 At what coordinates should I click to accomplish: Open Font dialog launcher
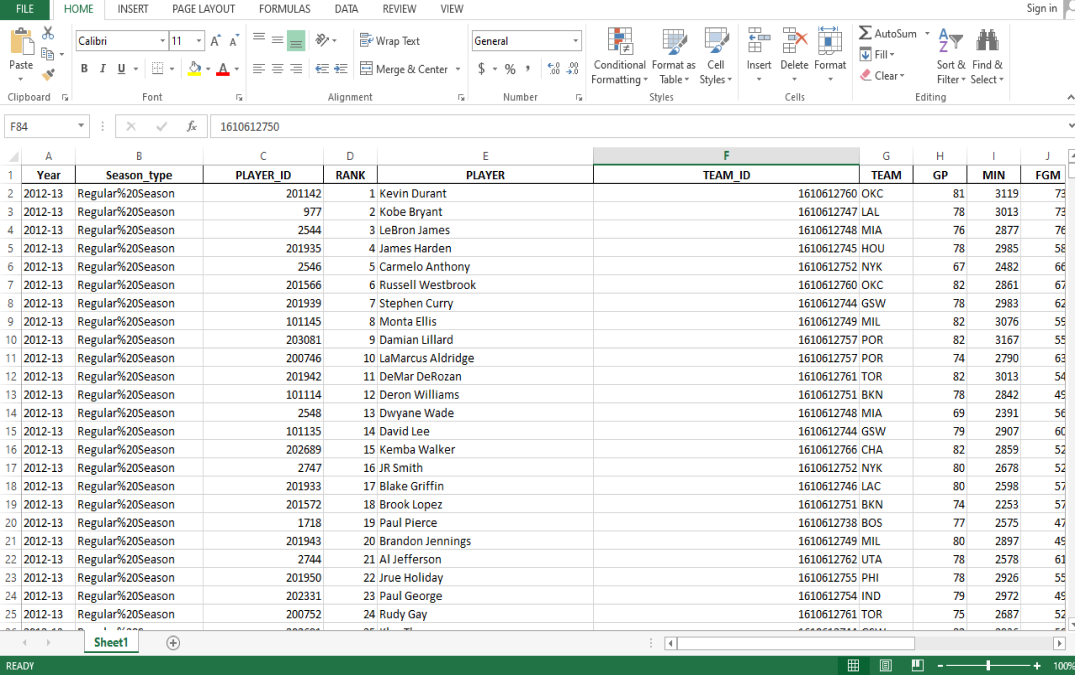pos(239,98)
